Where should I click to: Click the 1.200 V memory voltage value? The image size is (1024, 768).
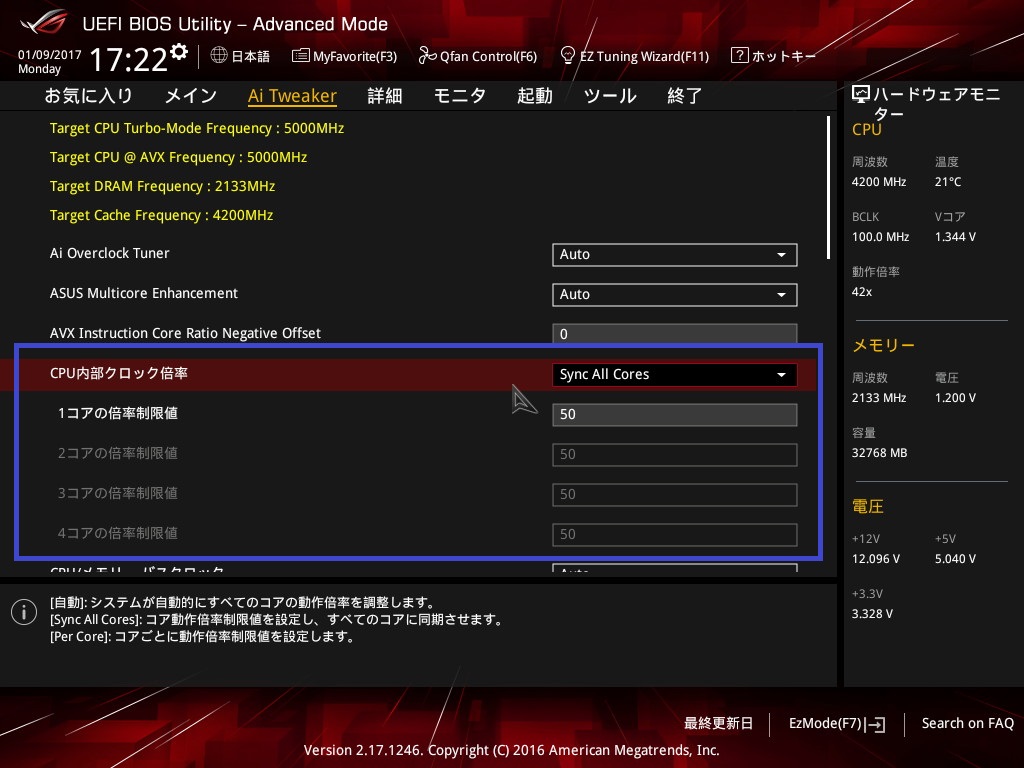coord(955,398)
